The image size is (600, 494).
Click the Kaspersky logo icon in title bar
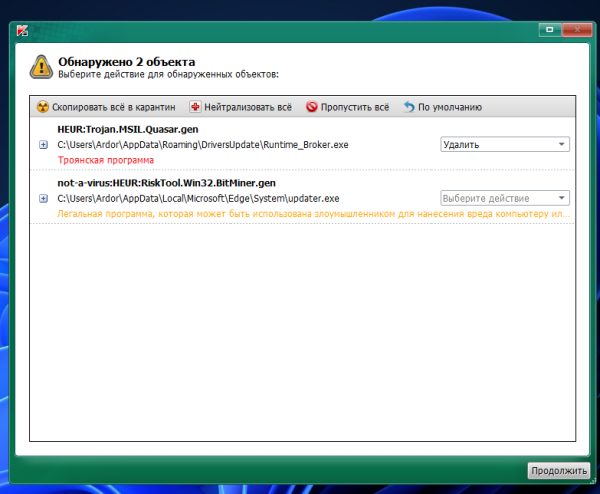coord(22,31)
